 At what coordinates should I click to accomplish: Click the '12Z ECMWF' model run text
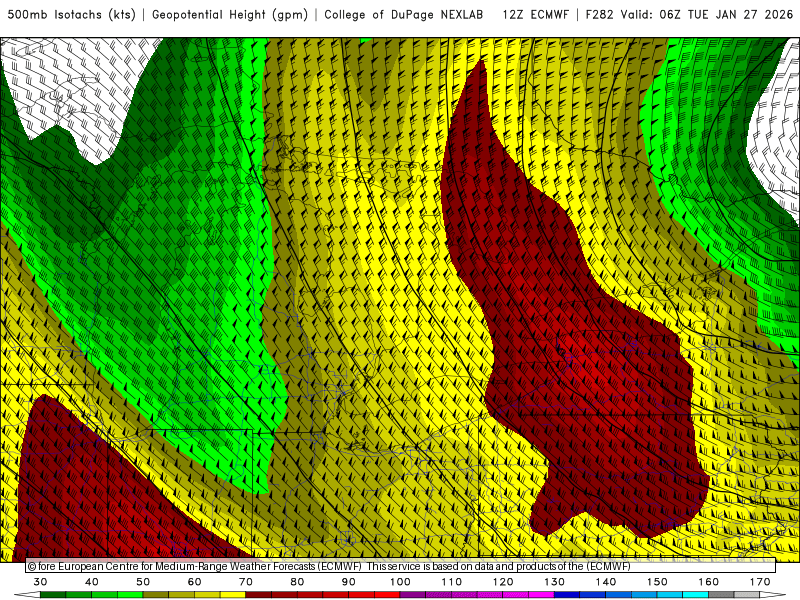click(535, 15)
